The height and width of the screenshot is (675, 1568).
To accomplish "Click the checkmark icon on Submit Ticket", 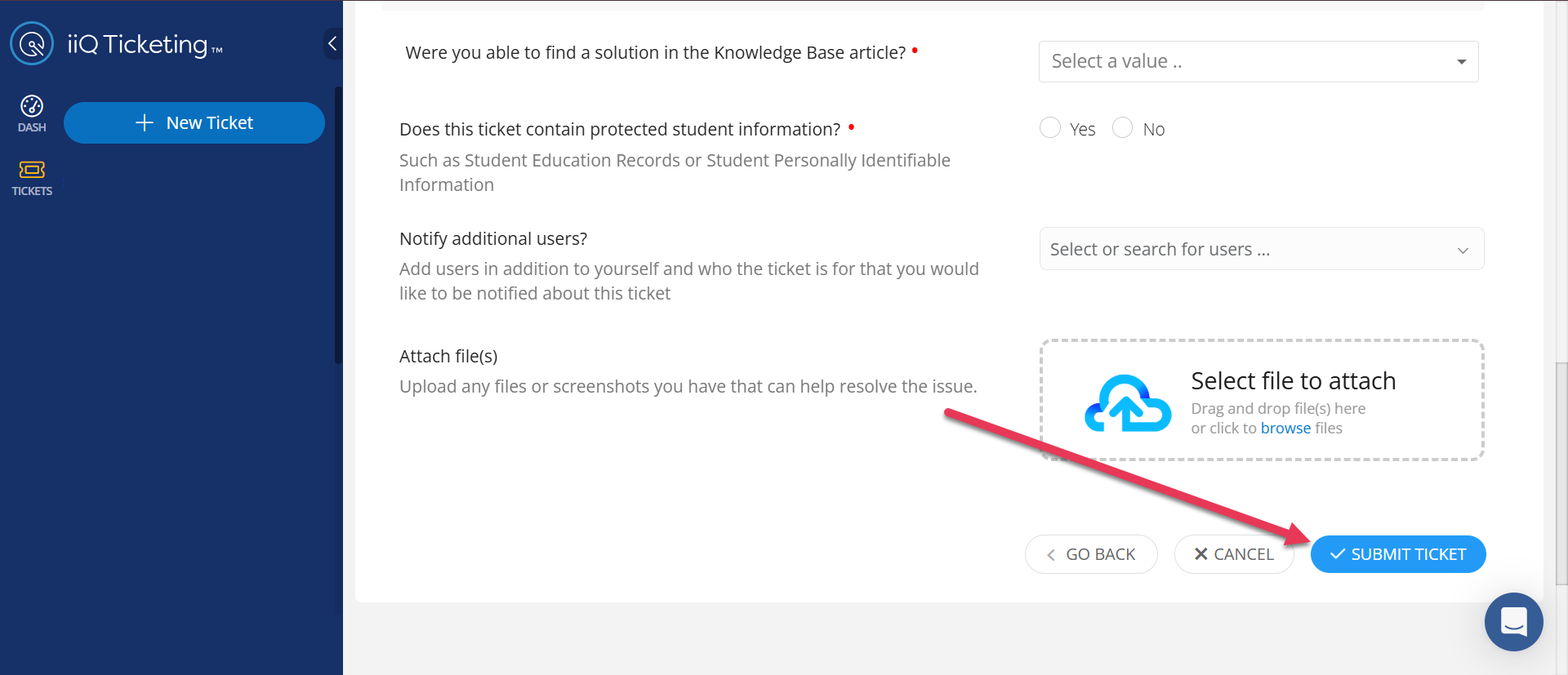I will point(1337,554).
